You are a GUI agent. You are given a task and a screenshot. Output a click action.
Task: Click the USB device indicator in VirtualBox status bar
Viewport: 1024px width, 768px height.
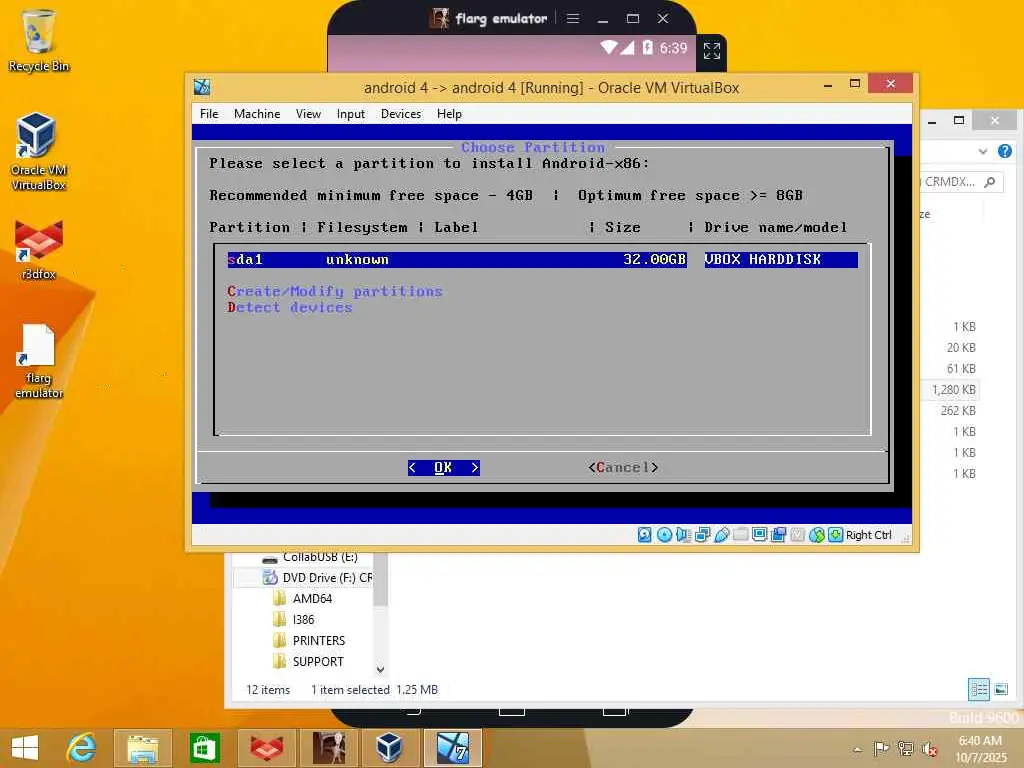(x=722, y=535)
